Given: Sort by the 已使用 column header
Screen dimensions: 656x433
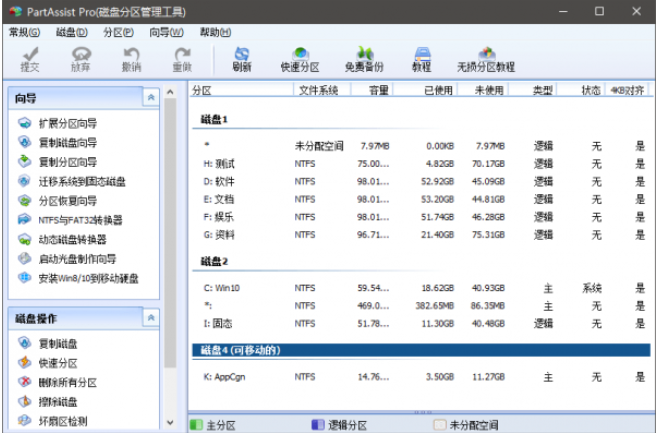Looking at the screenshot, I should point(425,90).
